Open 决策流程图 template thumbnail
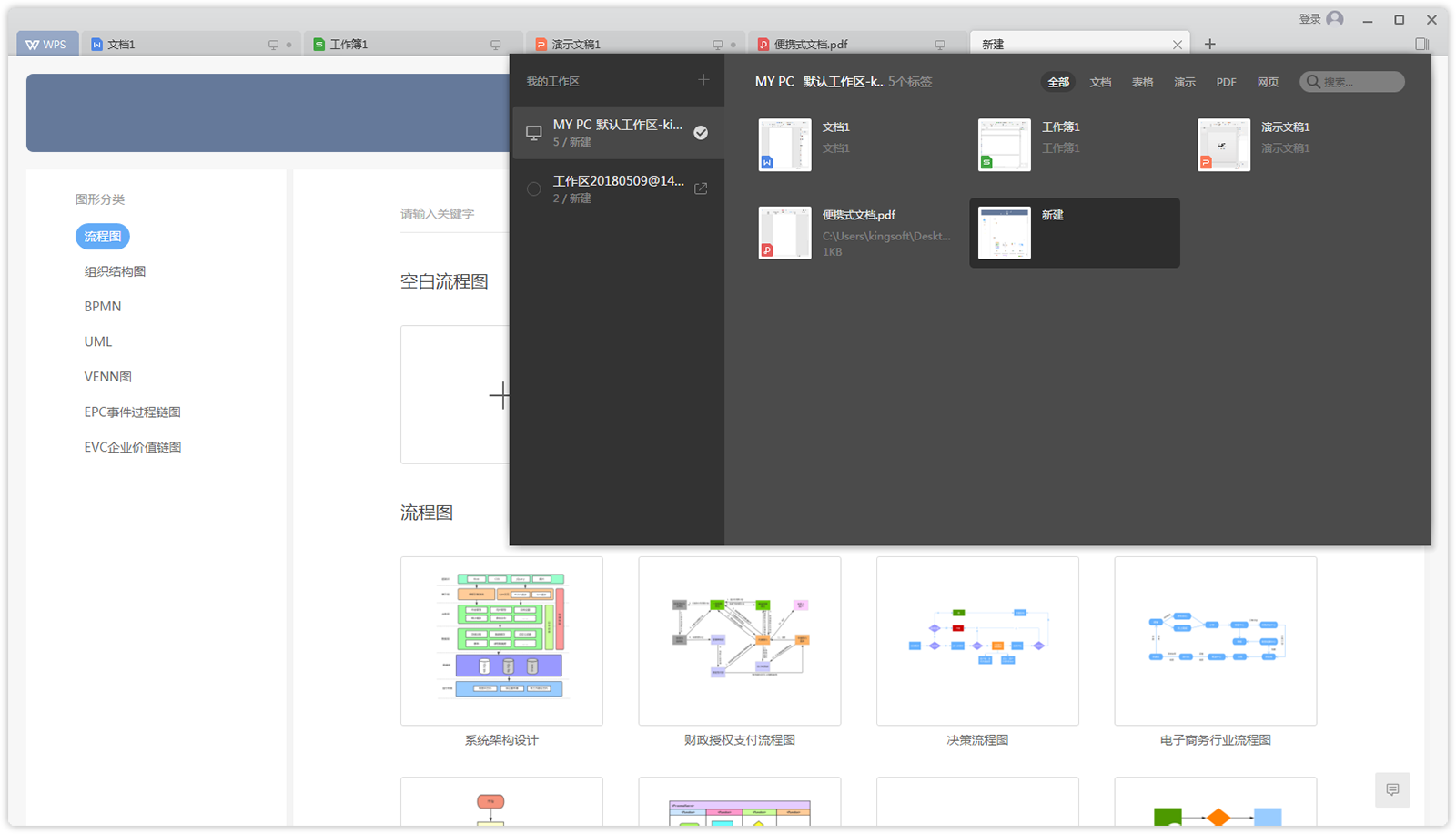 point(977,641)
